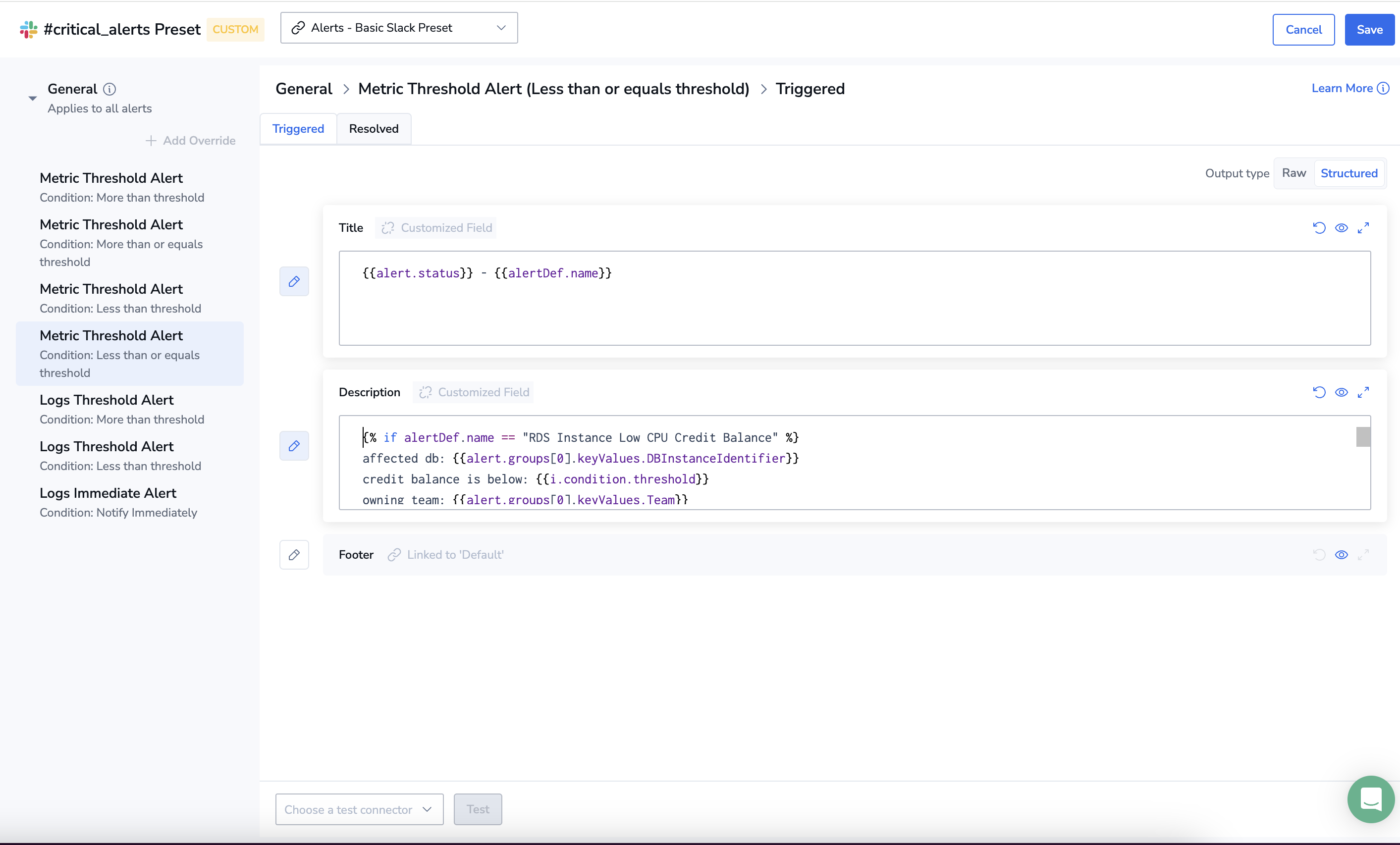Click the Footer label
1400x845 pixels.
[356, 555]
